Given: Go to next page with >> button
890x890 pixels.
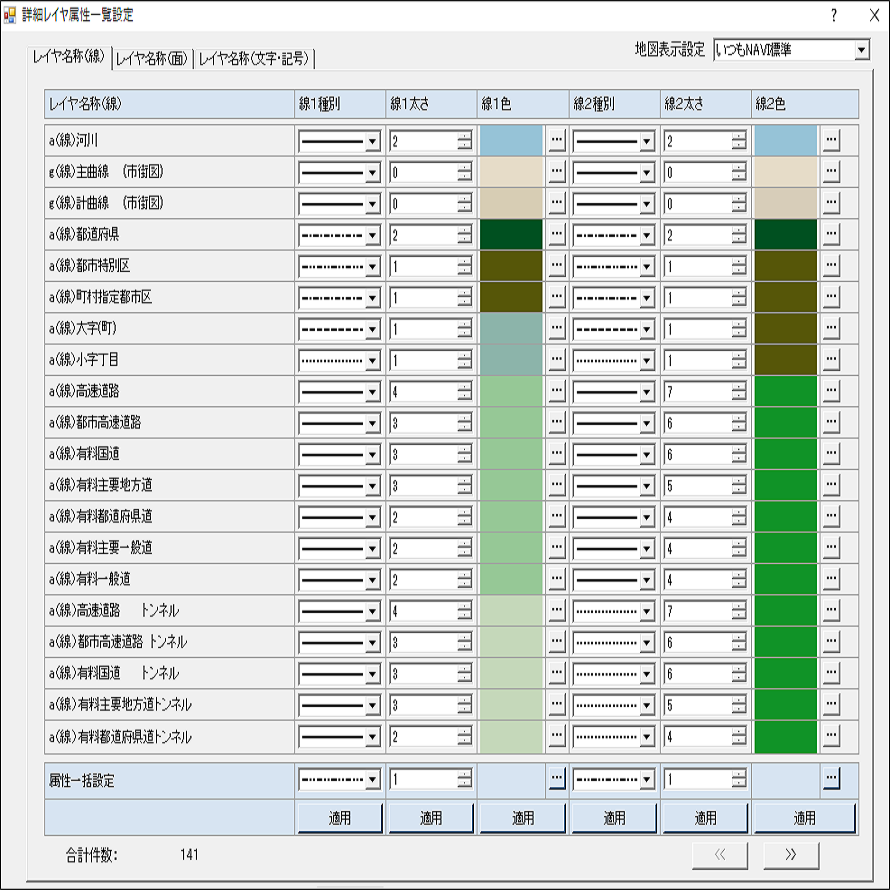Looking at the screenshot, I should pyautogui.click(x=791, y=855).
